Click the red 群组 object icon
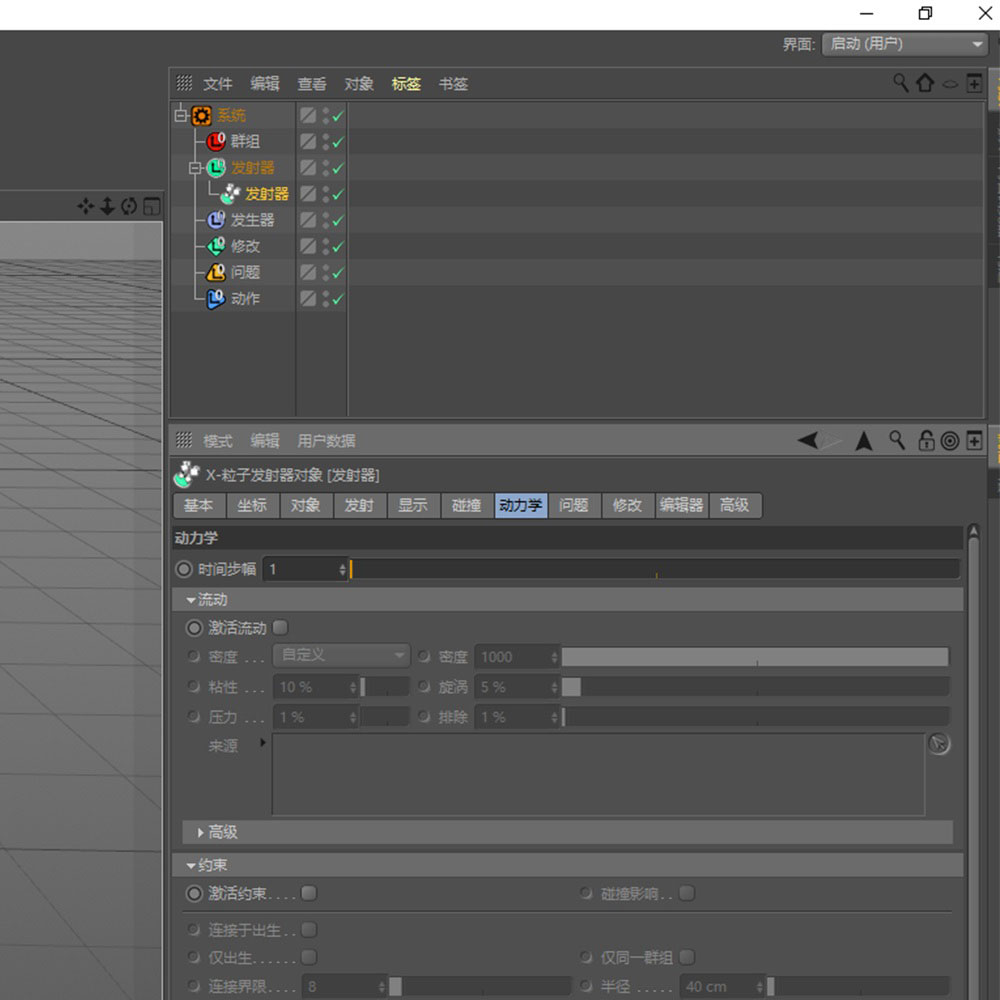This screenshot has width=1000, height=1000. 216,141
